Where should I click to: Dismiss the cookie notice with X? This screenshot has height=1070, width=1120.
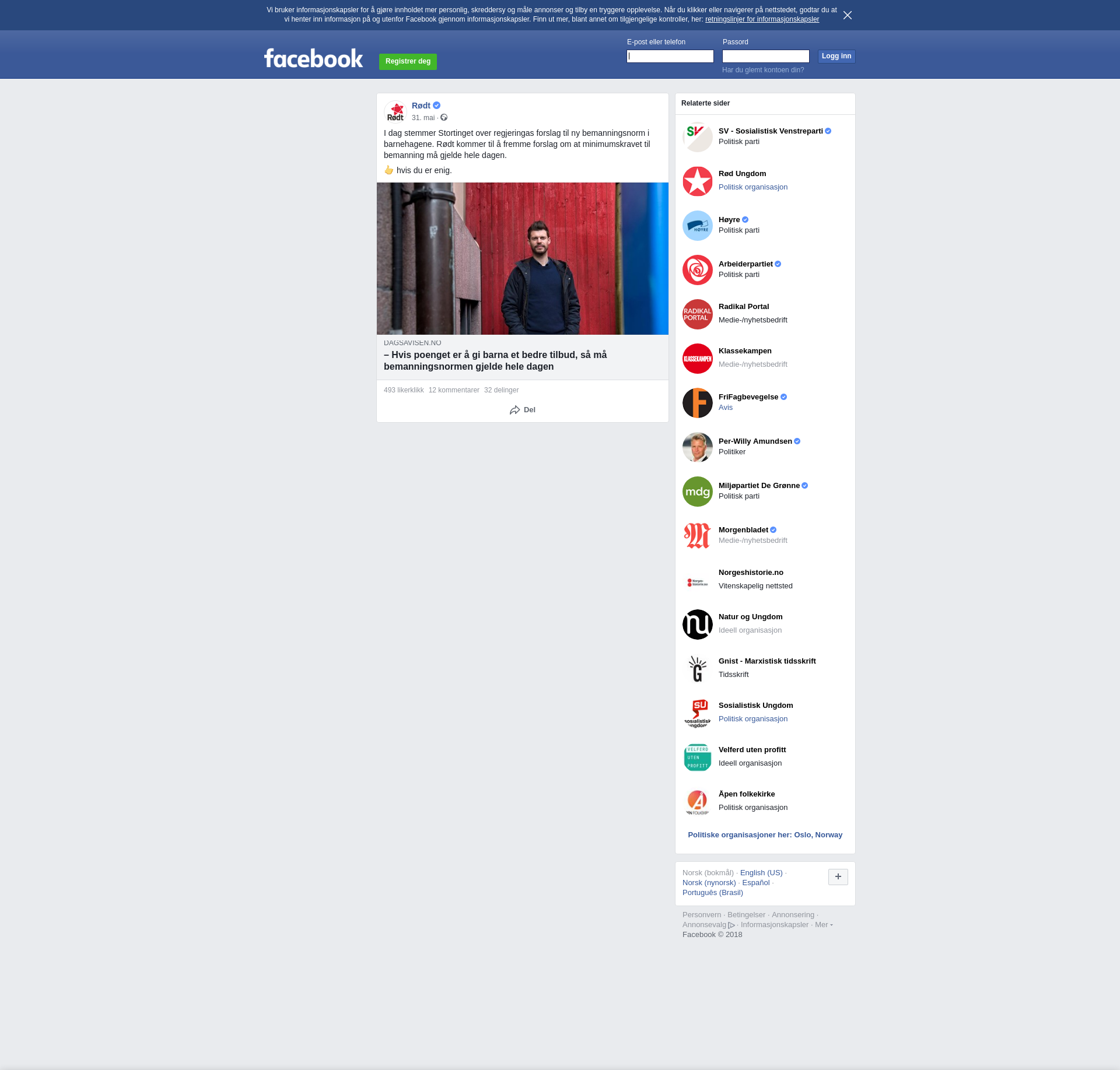tap(847, 15)
